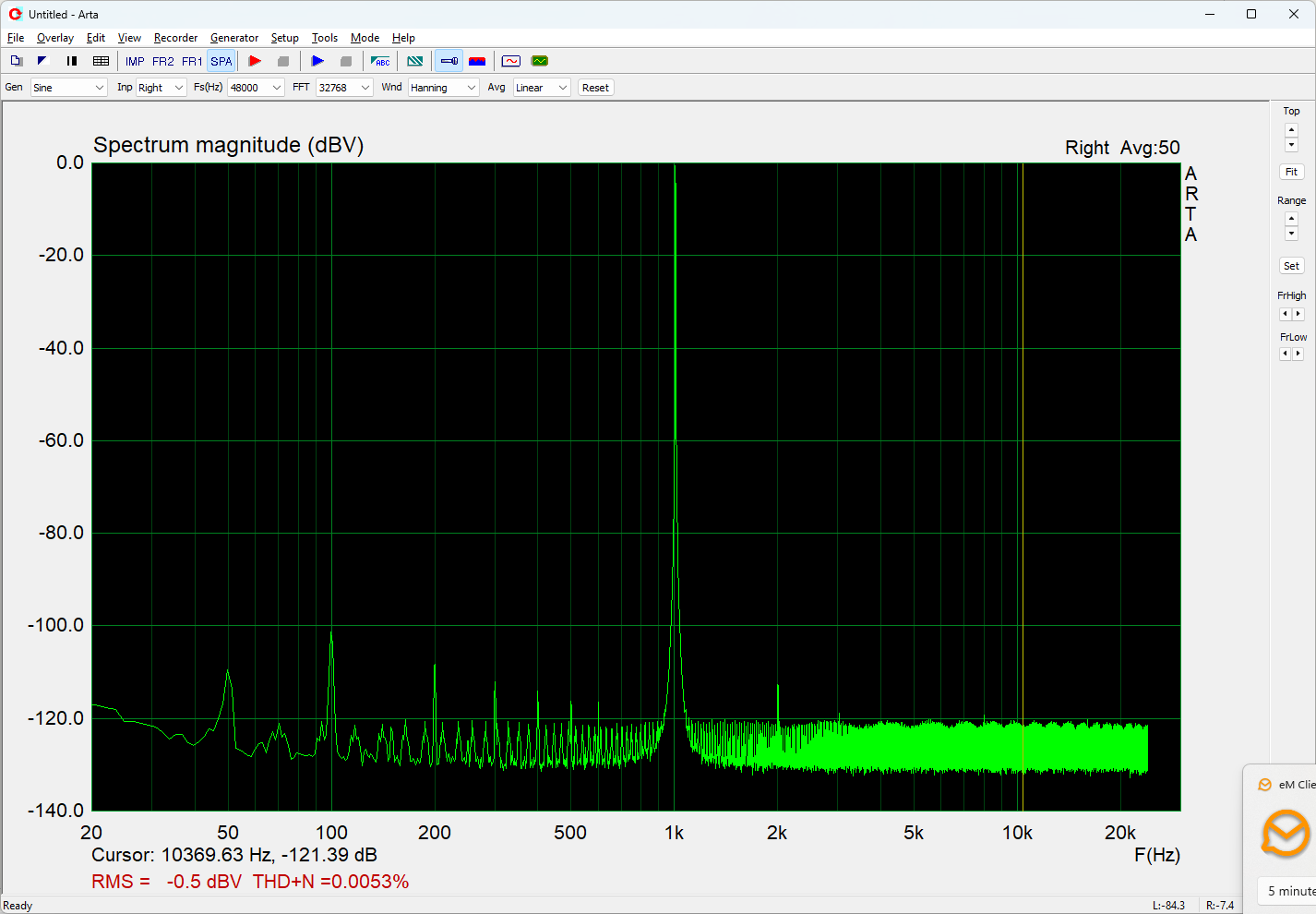
Task: Open the Avg averaging type dropdown
Action: click(542, 88)
